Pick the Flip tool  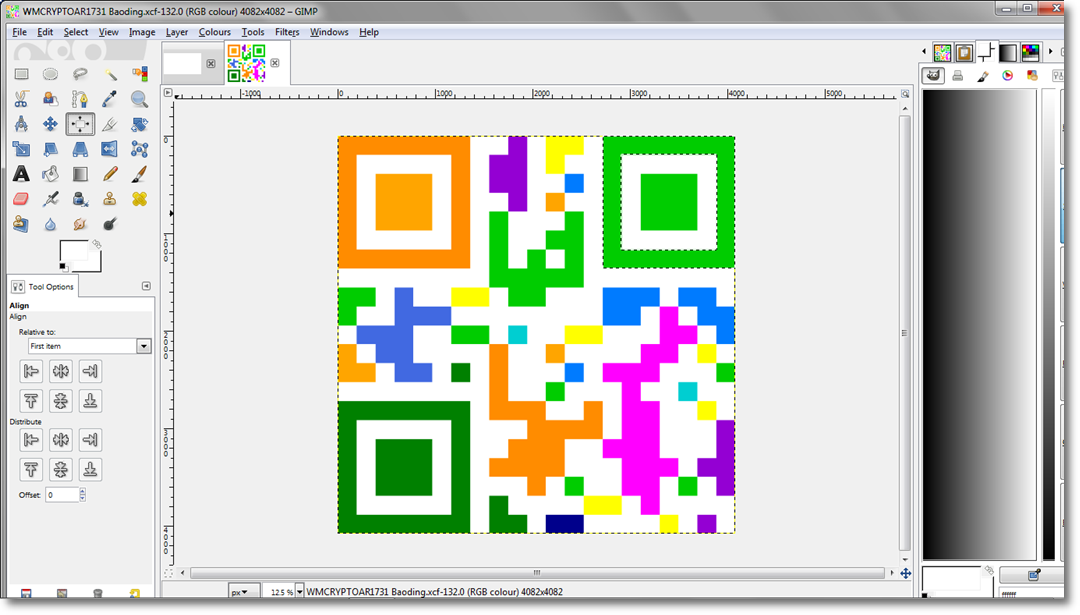(x=110, y=149)
